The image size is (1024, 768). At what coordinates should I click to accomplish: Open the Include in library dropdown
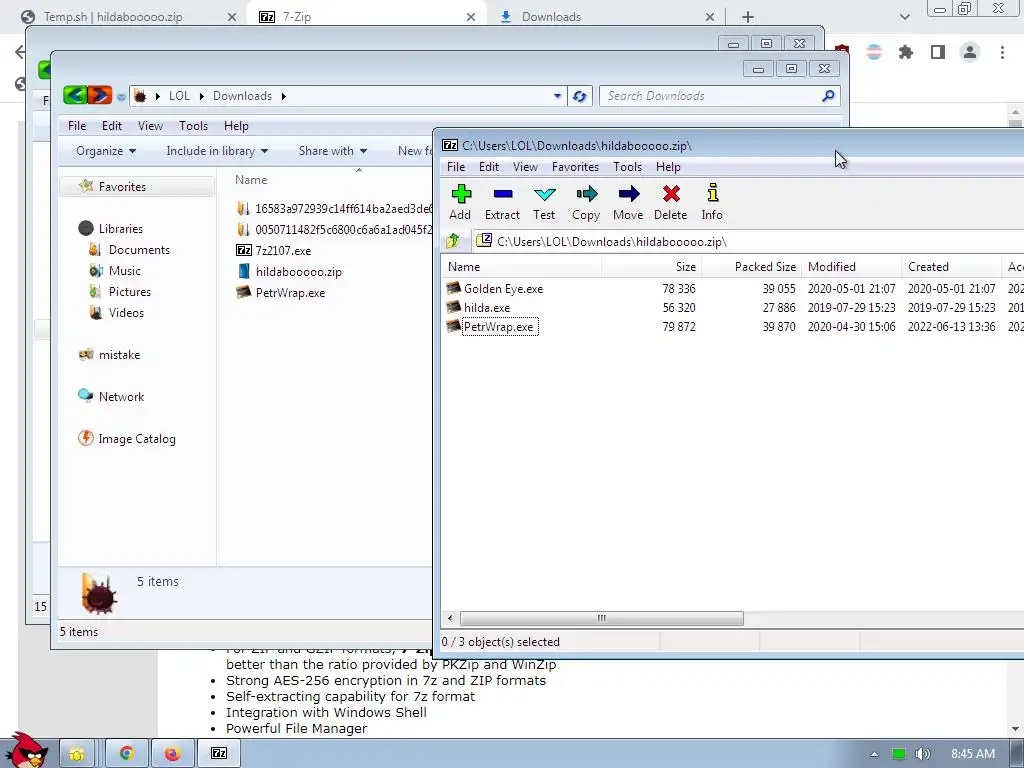tap(217, 151)
